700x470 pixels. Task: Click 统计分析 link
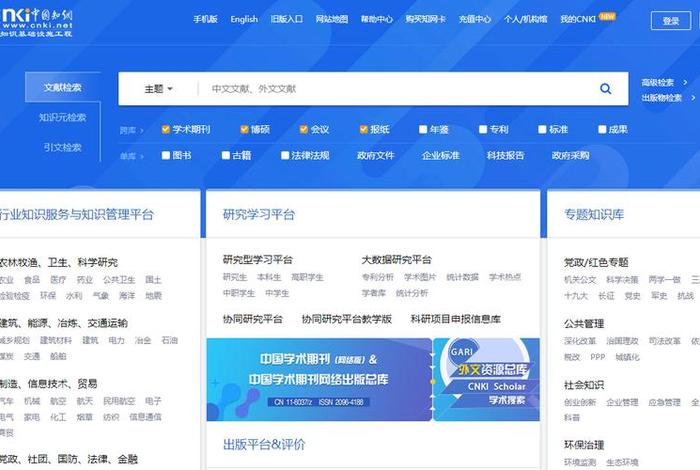[412, 293]
